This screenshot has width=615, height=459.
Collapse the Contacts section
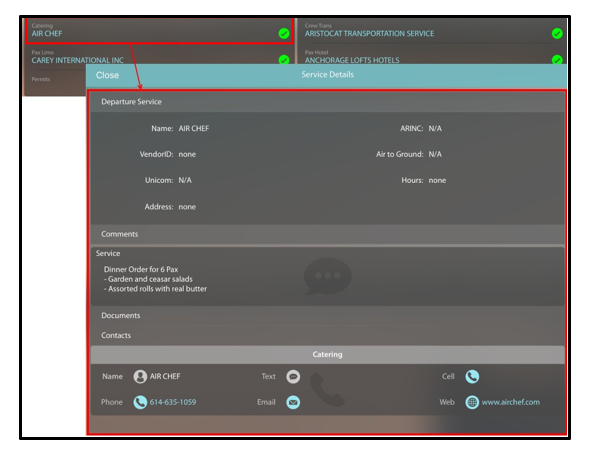[x=116, y=336]
